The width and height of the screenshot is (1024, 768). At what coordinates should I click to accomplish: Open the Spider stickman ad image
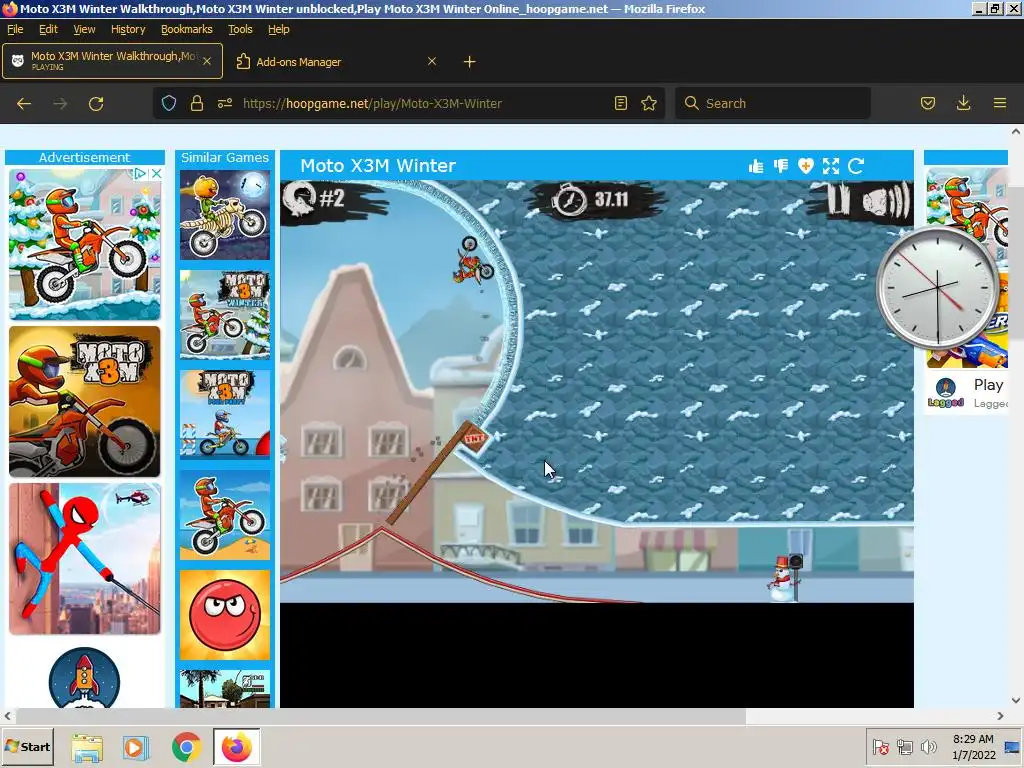pyautogui.click(x=84, y=559)
